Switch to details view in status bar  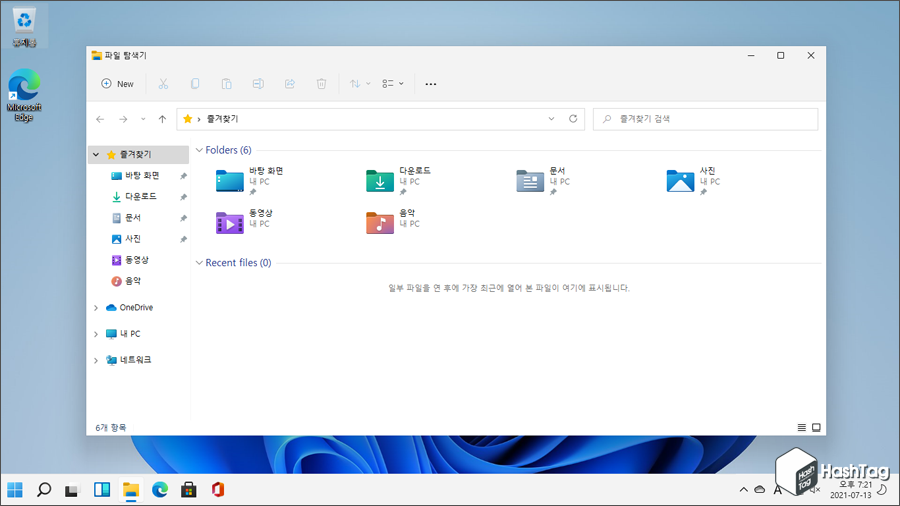[802, 427]
